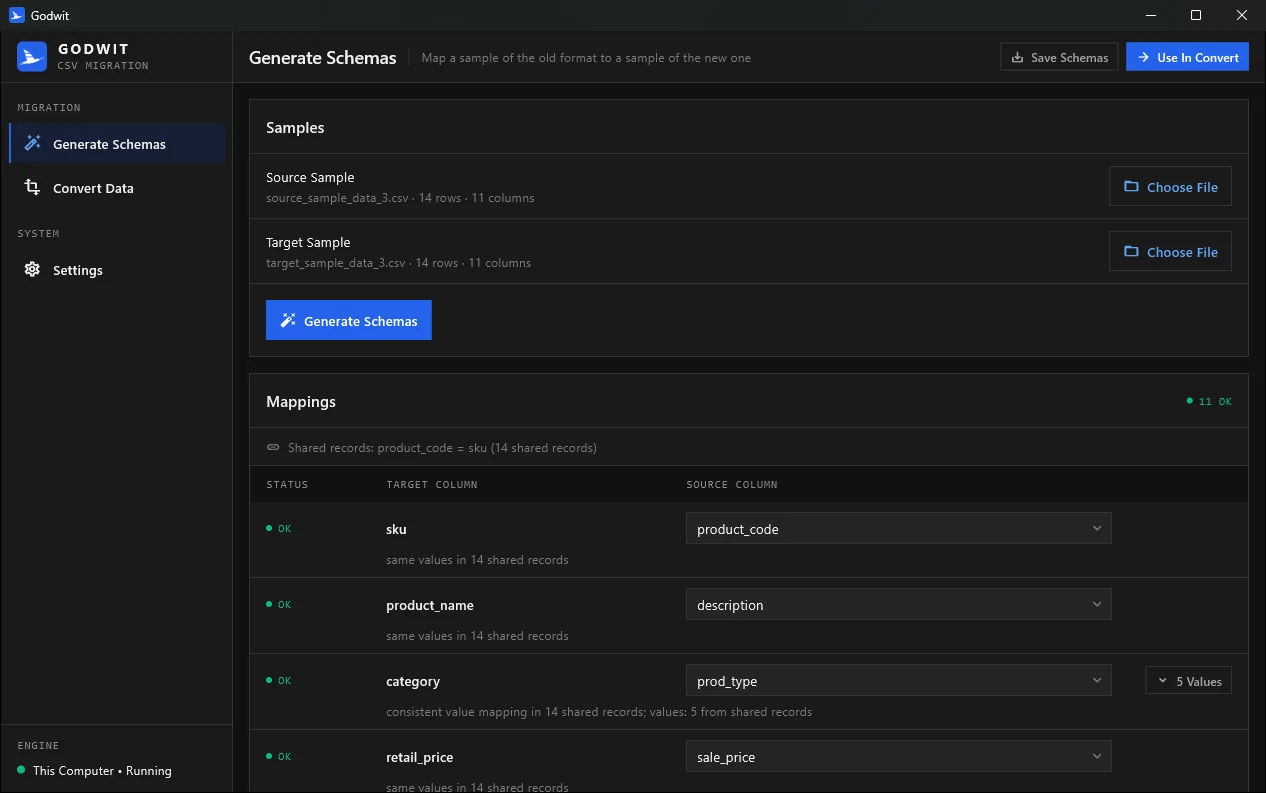
Task: Expand the 5 Values list for category
Action: (x=1188, y=681)
